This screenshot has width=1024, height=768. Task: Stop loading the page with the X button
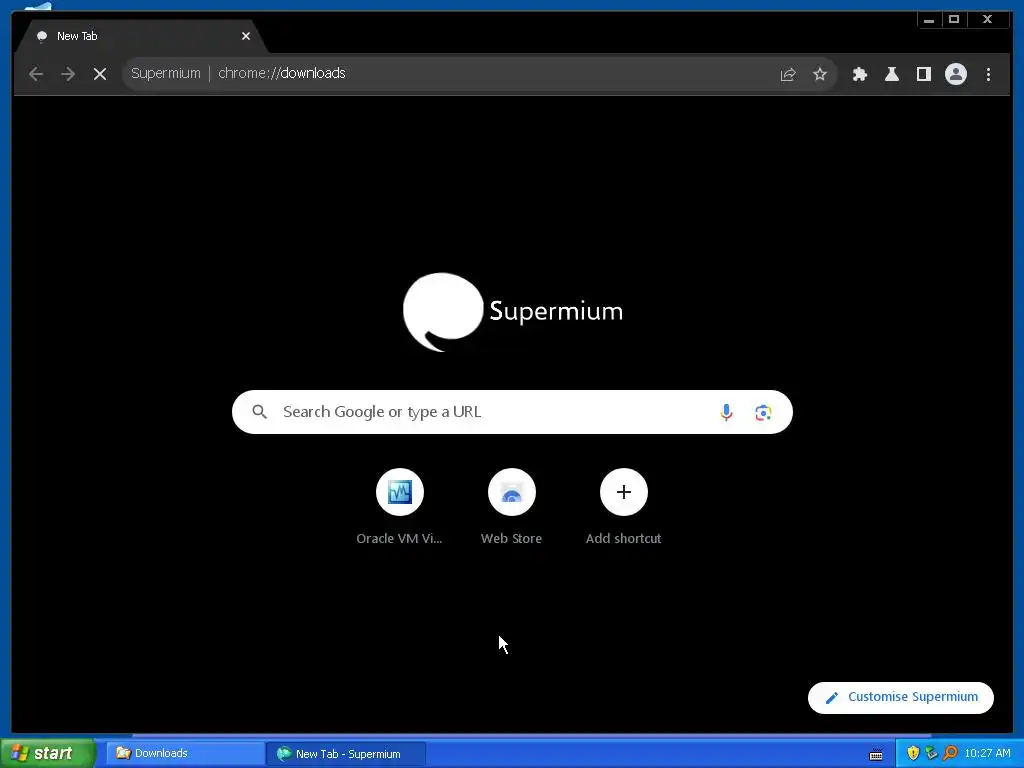(100, 74)
